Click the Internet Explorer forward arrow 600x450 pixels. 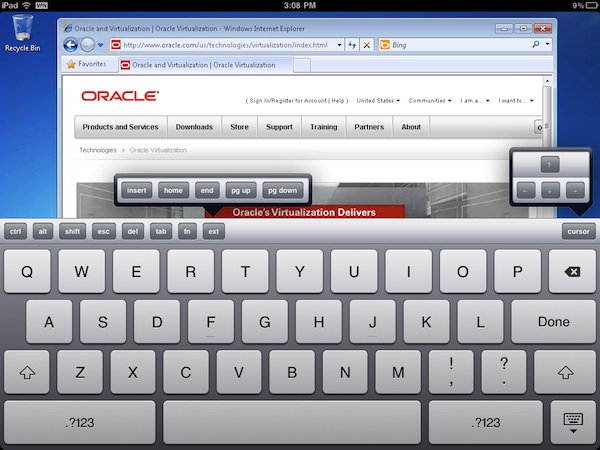87,45
